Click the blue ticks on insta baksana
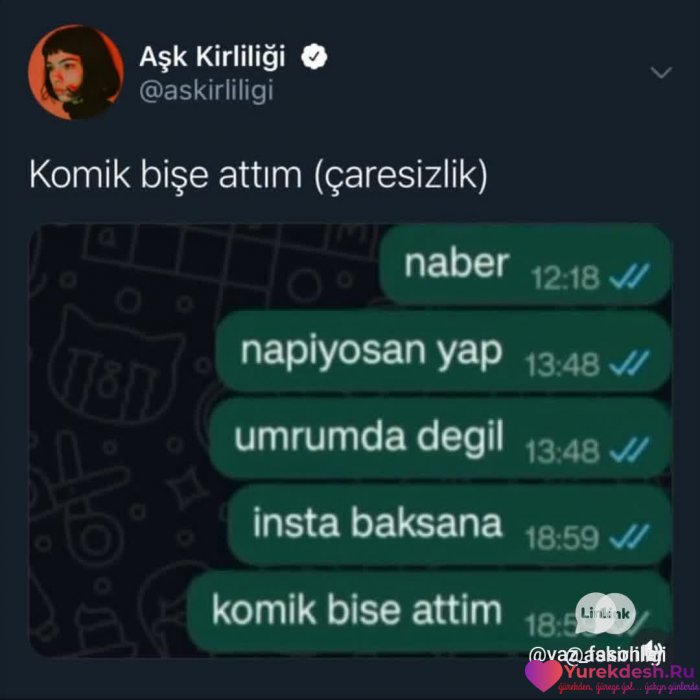Image resolution: width=700 pixels, height=700 pixels. [629, 536]
